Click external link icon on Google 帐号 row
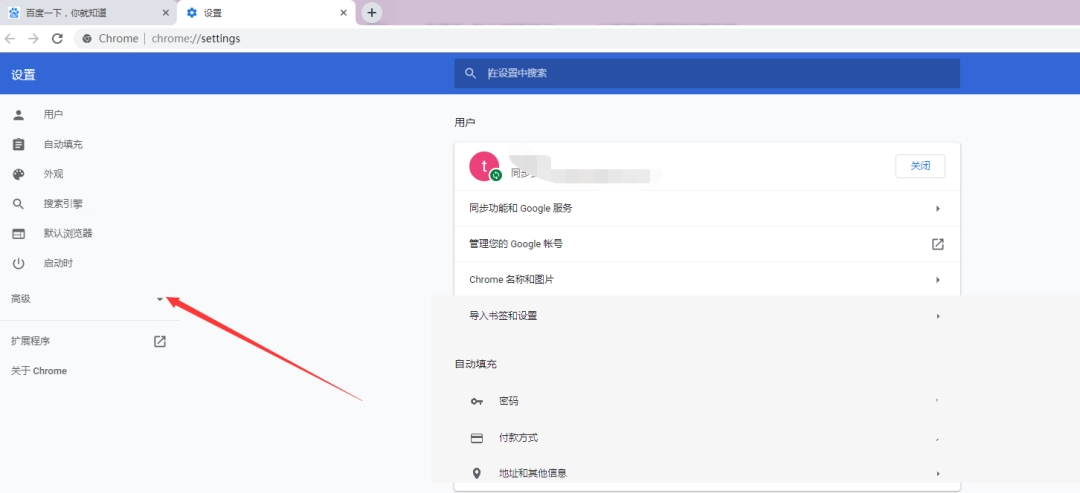Viewport: 1080px width, 493px height. coord(937,244)
